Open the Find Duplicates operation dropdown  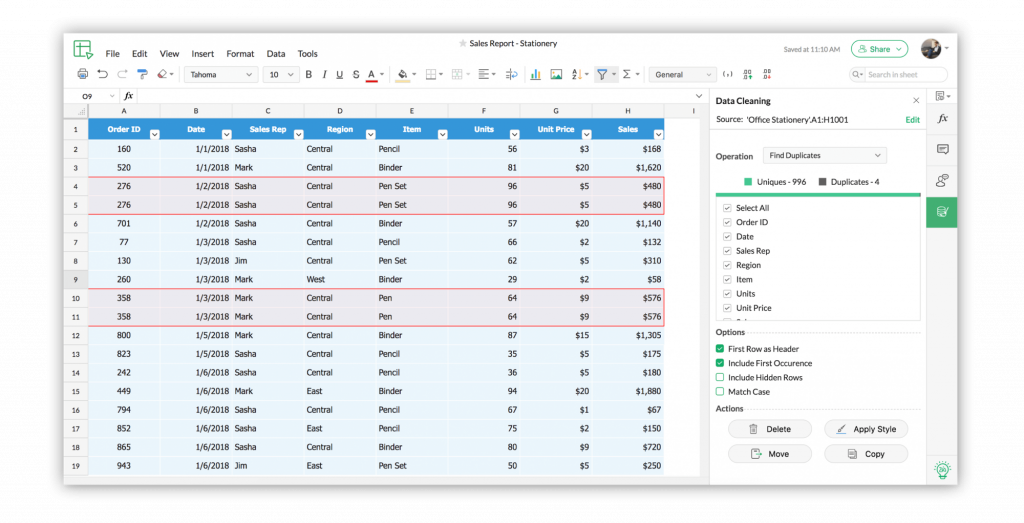pos(824,156)
